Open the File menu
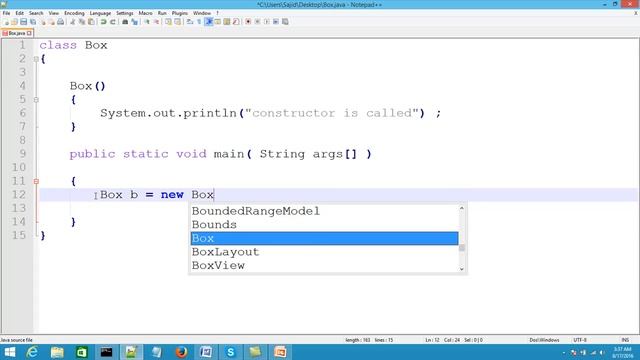Viewport: 640px width, 360px height. (6, 13)
